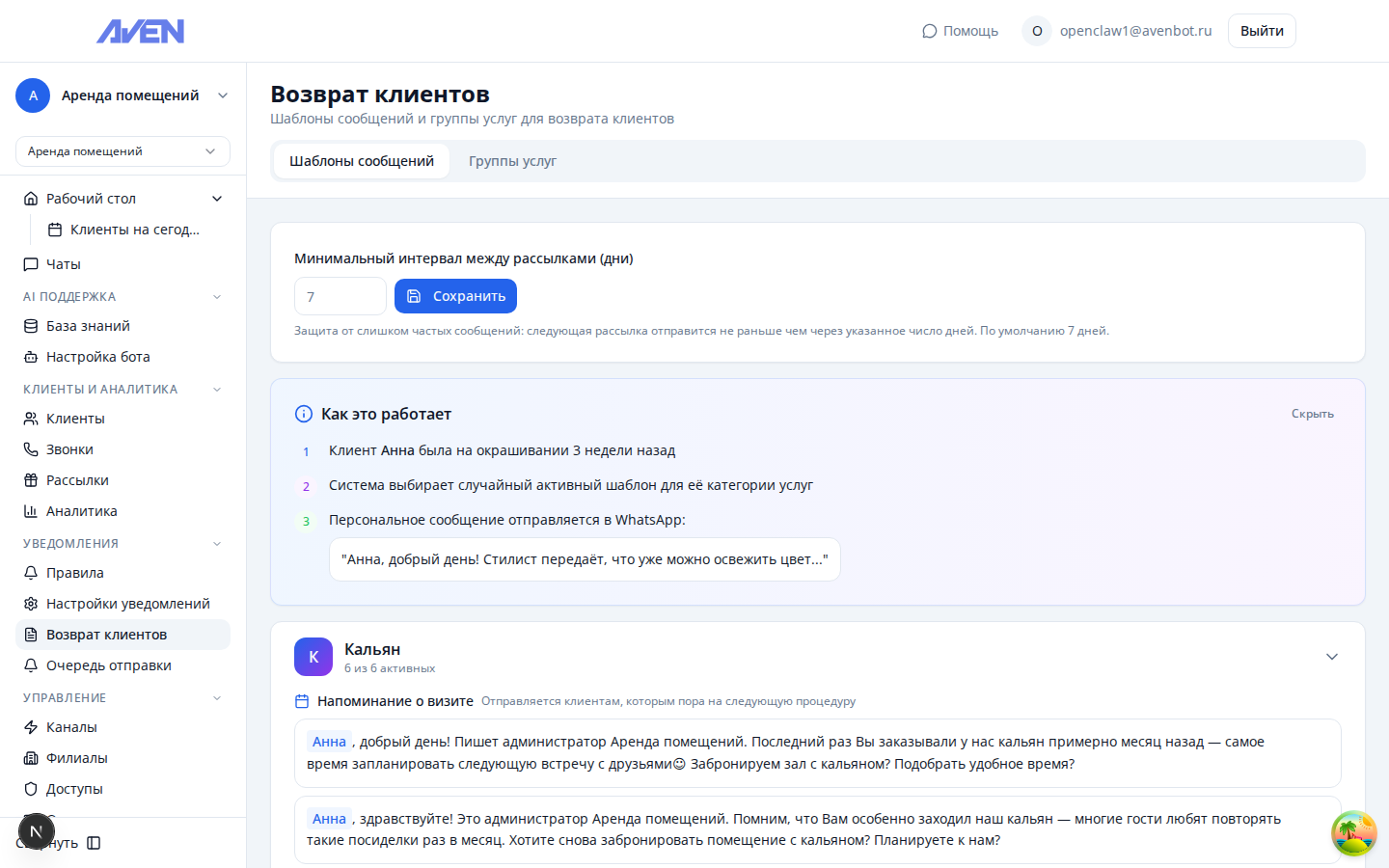The height and width of the screenshot is (868, 1389).
Task: Expand the Аренда помещений branch dropdown
Action: click(x=123, y=151)
